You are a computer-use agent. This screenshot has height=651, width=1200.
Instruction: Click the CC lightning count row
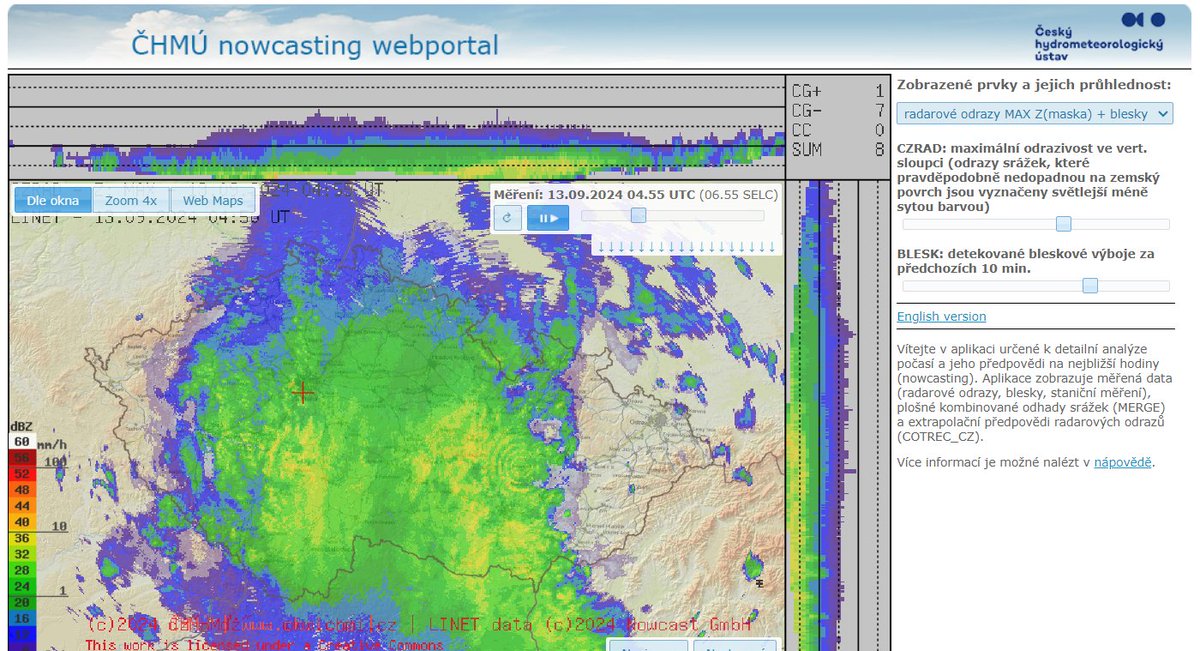tap(838, 130)
